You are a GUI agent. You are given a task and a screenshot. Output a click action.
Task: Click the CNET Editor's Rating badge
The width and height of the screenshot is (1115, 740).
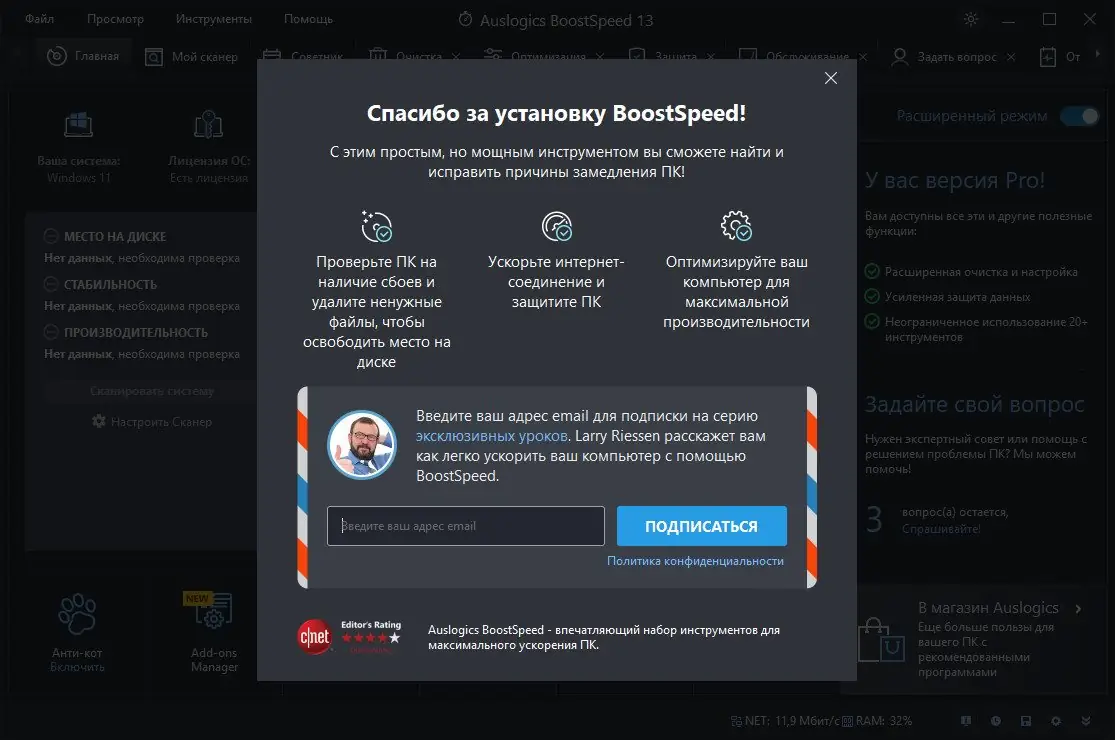348,636
